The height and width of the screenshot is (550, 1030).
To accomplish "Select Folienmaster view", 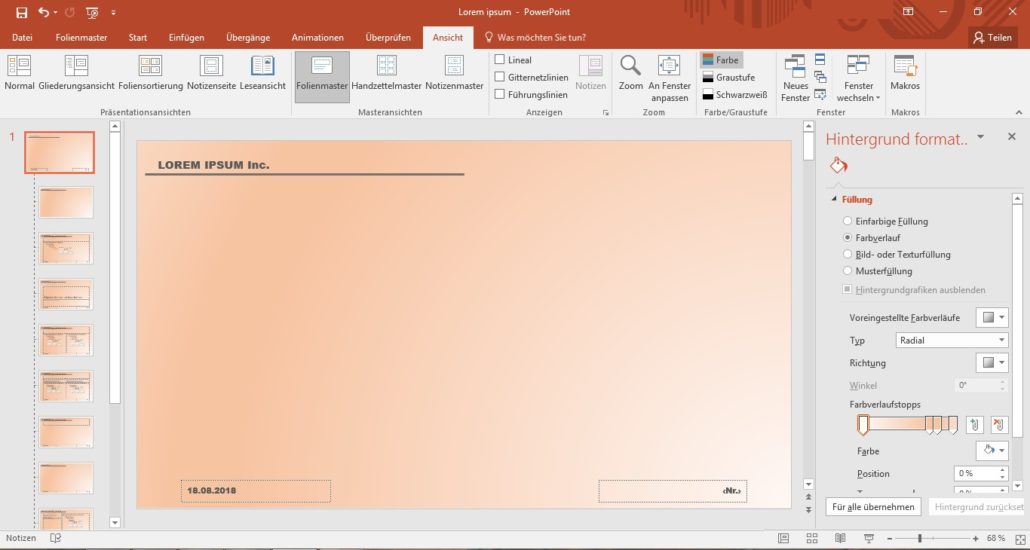I will (322, 77).
